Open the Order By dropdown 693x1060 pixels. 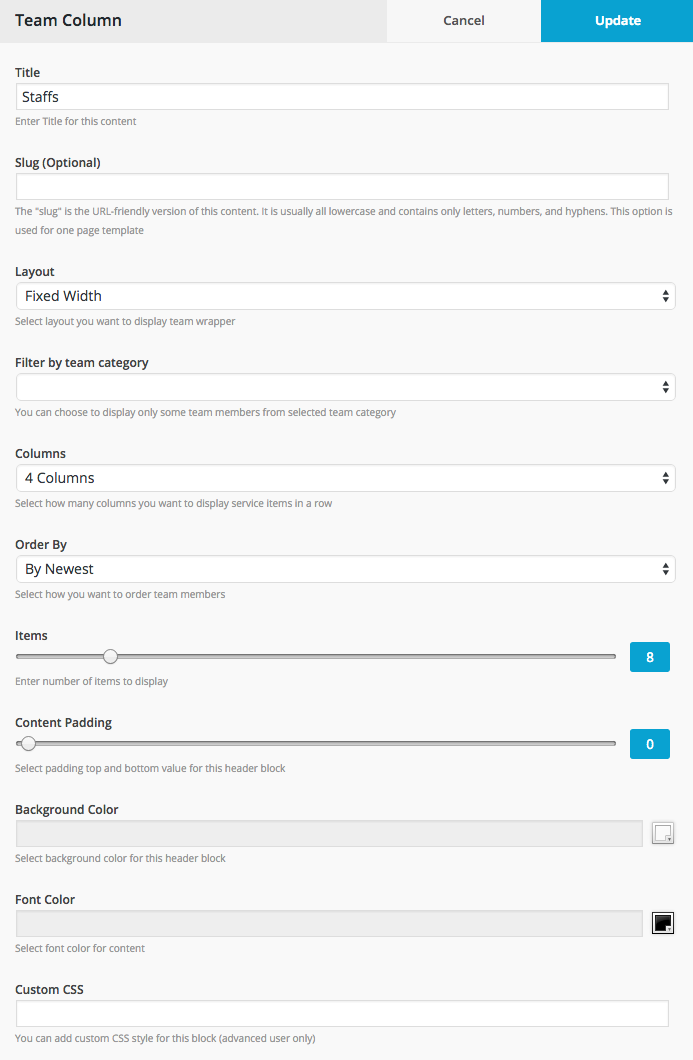pyautogui.click(x=345, y=569)
